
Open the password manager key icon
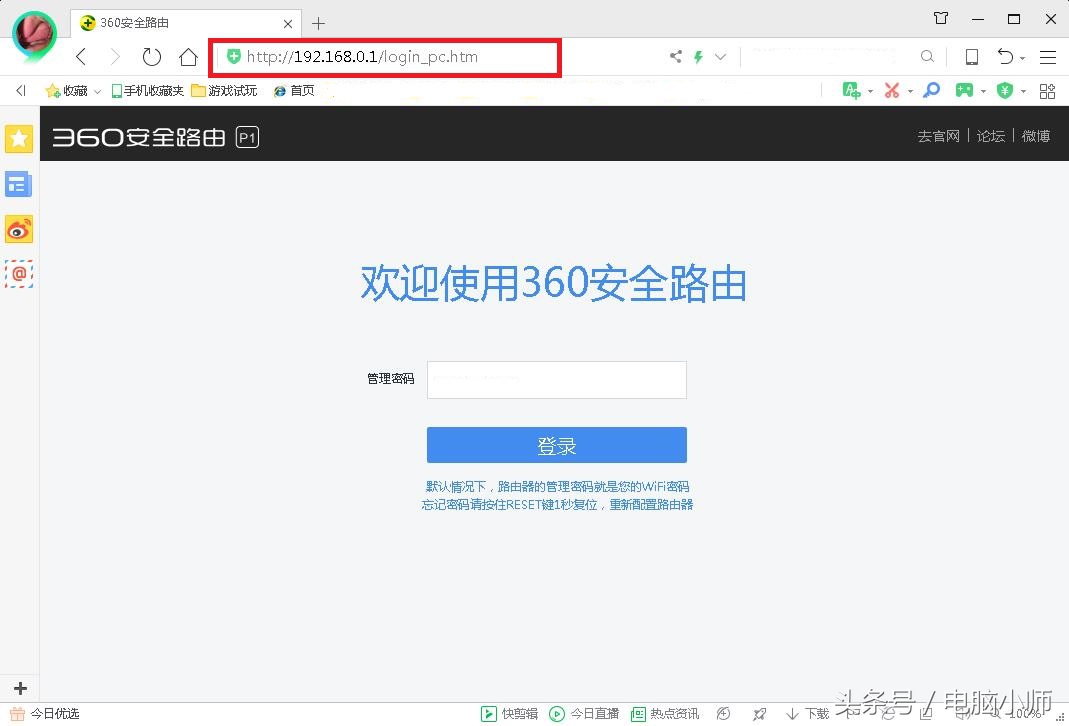click(931, 90)
